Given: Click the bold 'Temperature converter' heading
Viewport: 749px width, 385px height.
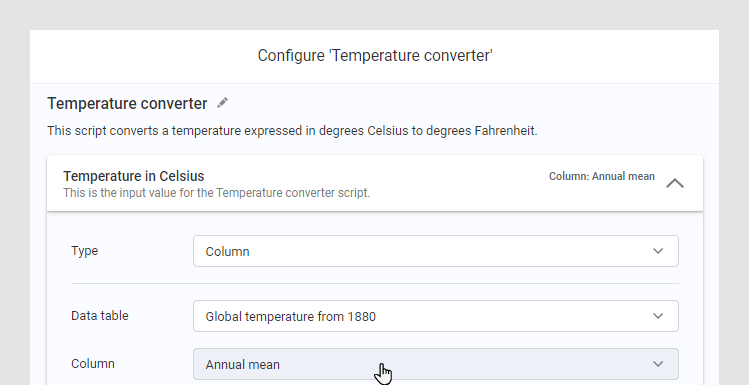Looking at the screenshot, I should pyautogui.click(x=127, y=103).
